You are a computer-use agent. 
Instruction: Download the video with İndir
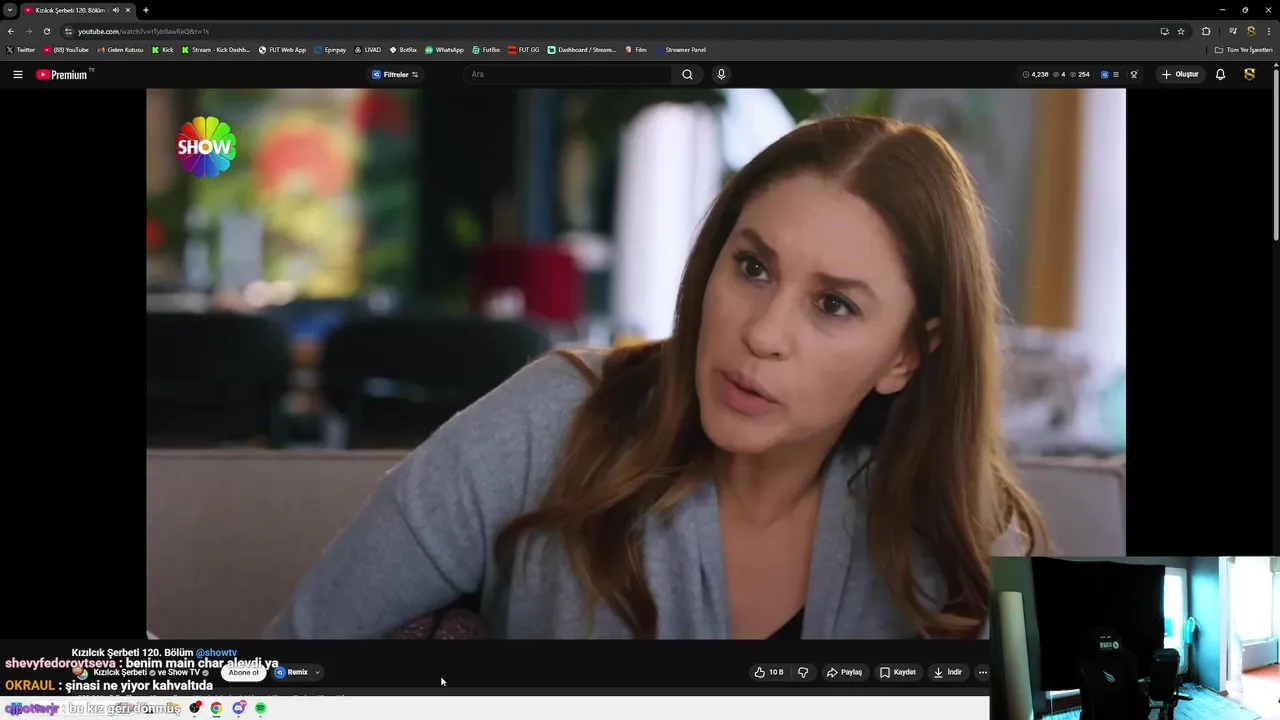[x=947, y=672]
